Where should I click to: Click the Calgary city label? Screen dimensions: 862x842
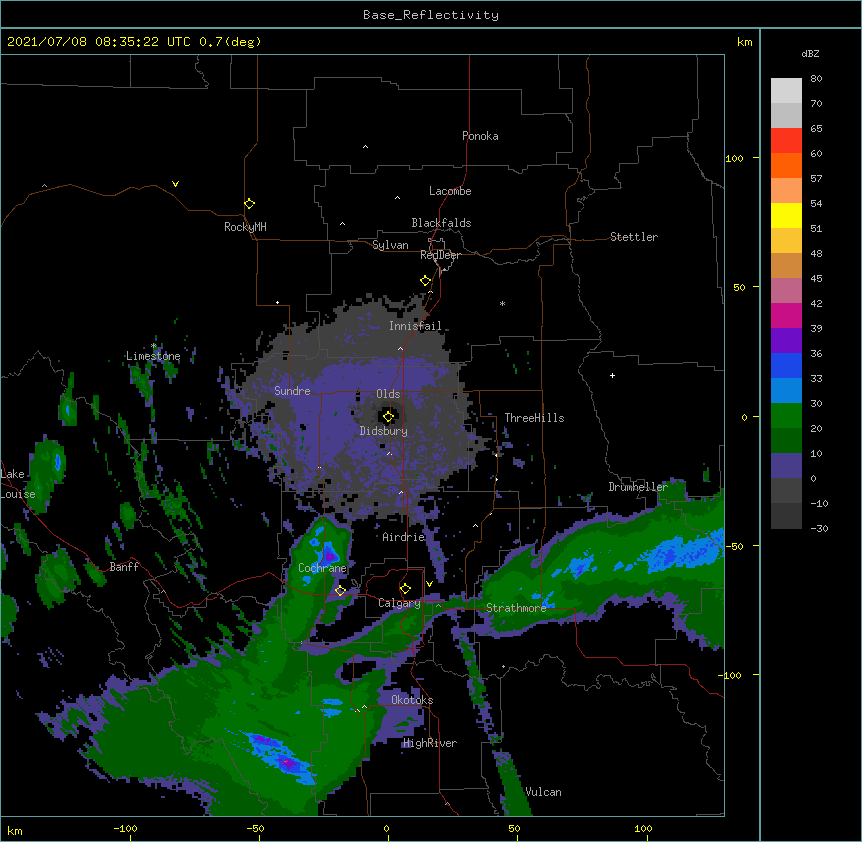coord(399,603)
